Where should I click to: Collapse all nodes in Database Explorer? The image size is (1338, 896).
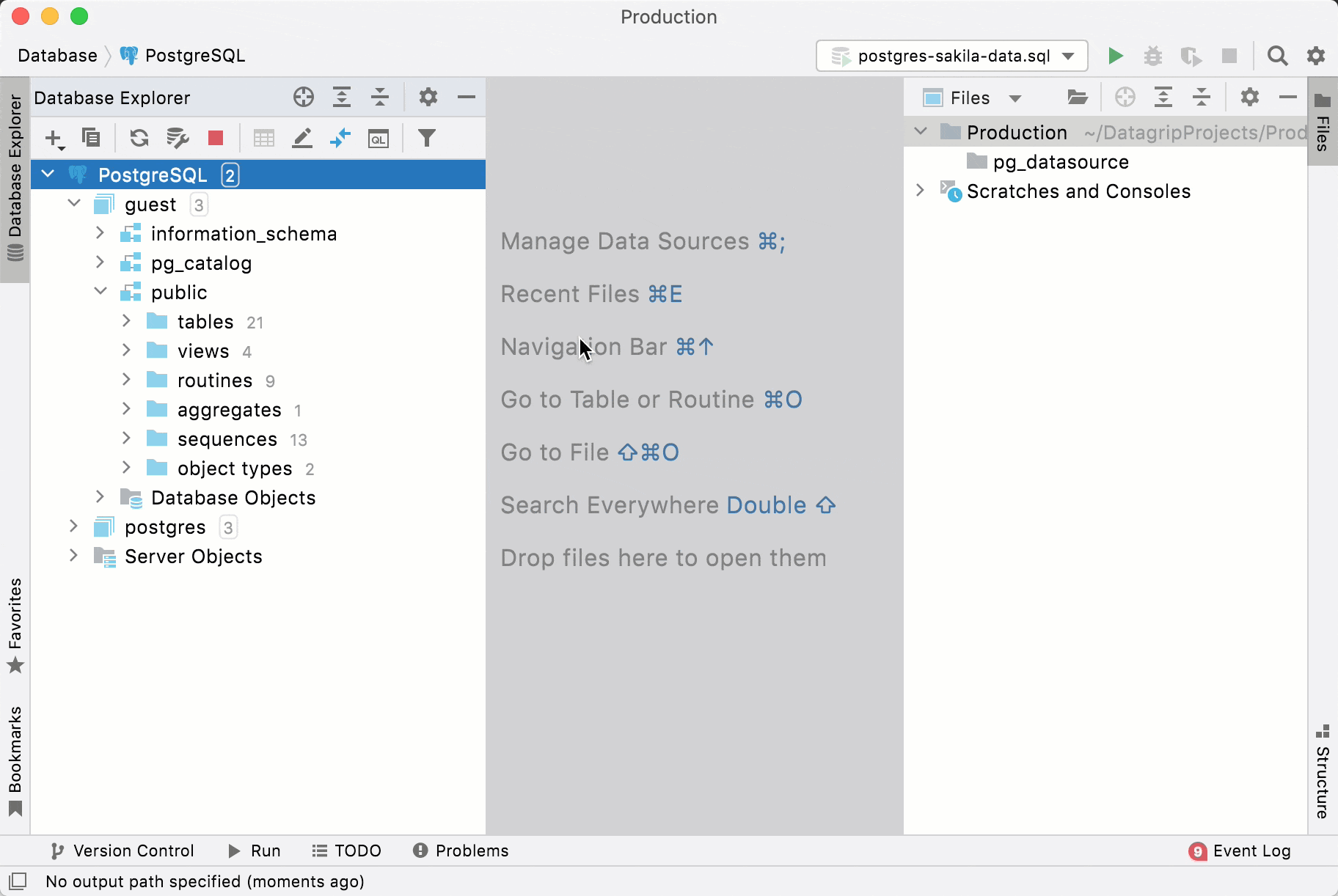coord(380,97)
